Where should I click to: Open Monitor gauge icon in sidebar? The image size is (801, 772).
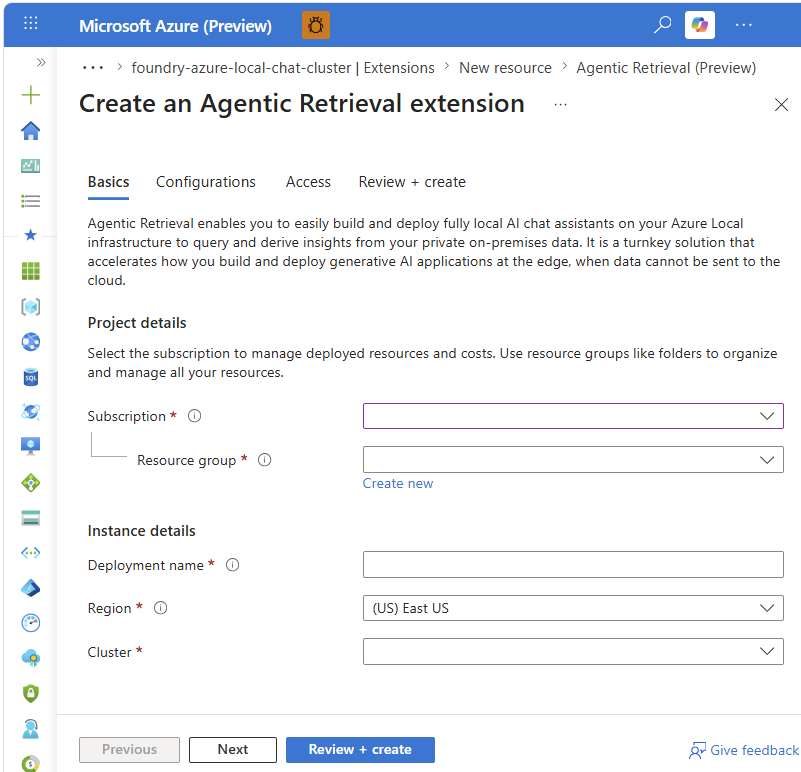coord(31,623)
